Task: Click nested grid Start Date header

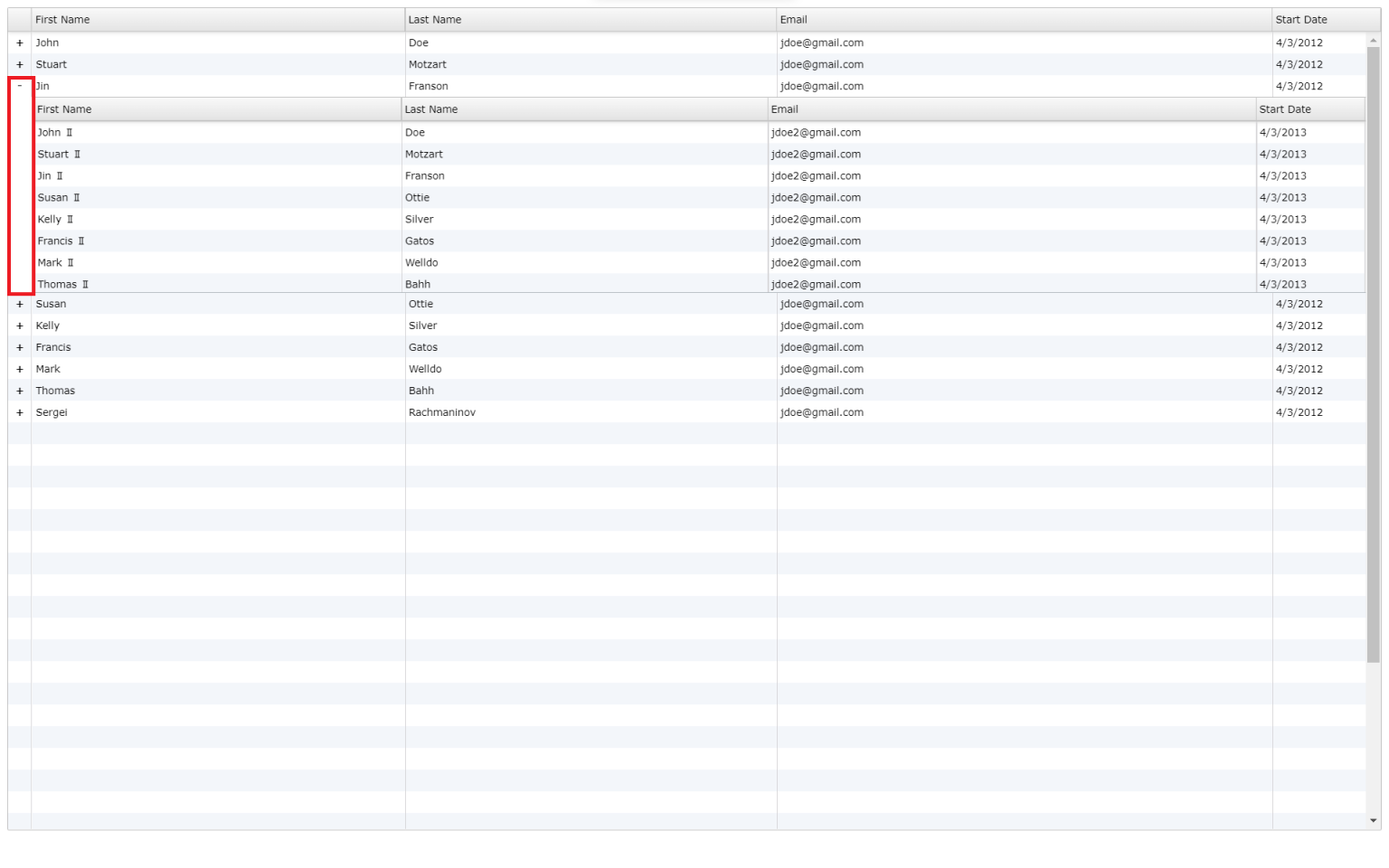Action: [1309, 109]
